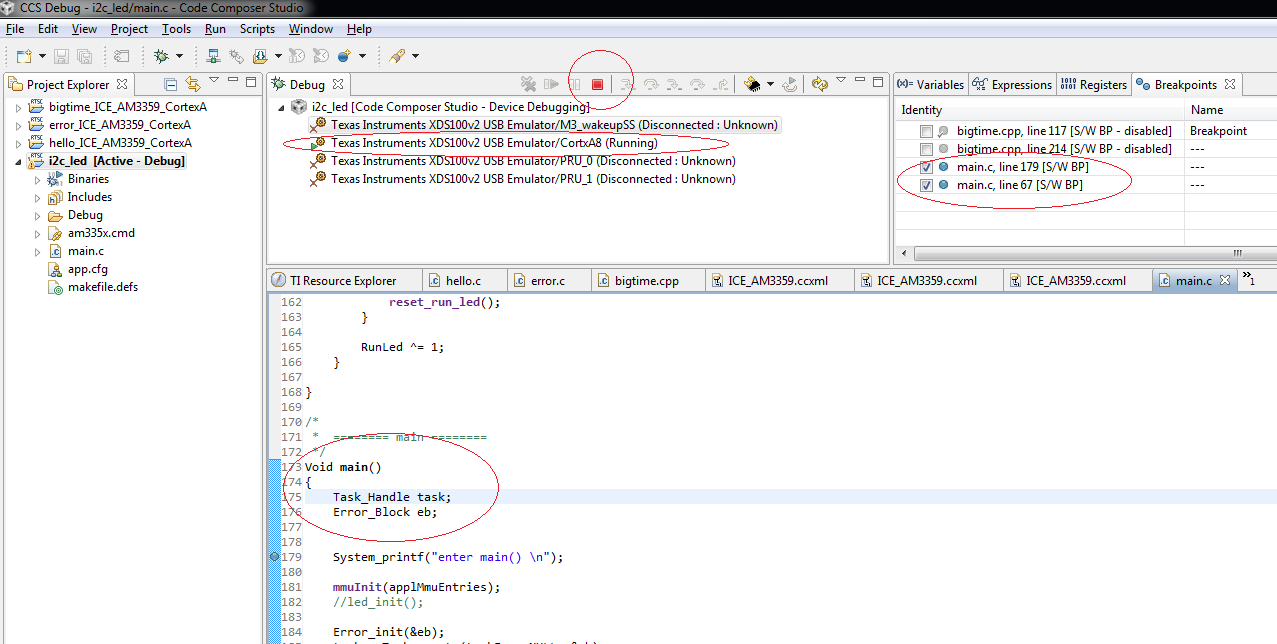Click the Restart icon in Debug toolbar
Image resolution: width=1277 pixels, height=644 pixels.
pyautogui.click(x=790, y=85)
